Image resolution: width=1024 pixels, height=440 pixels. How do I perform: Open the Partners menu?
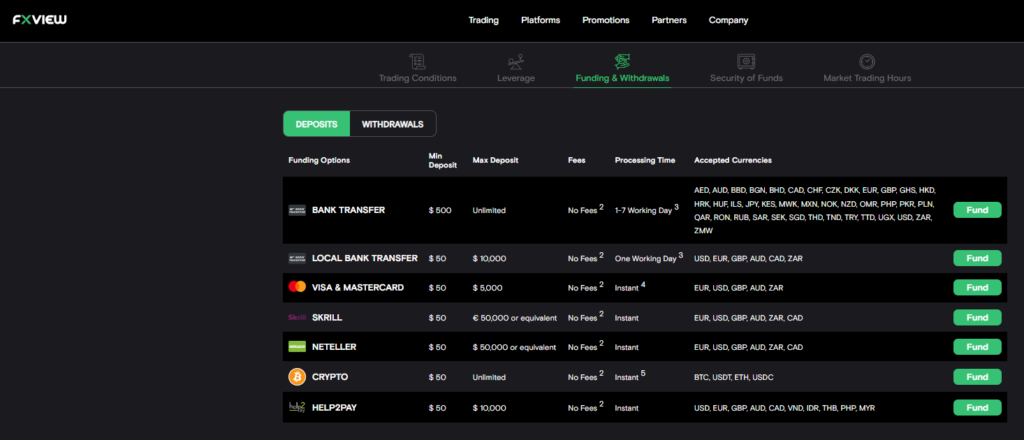[x=669, y=20]
